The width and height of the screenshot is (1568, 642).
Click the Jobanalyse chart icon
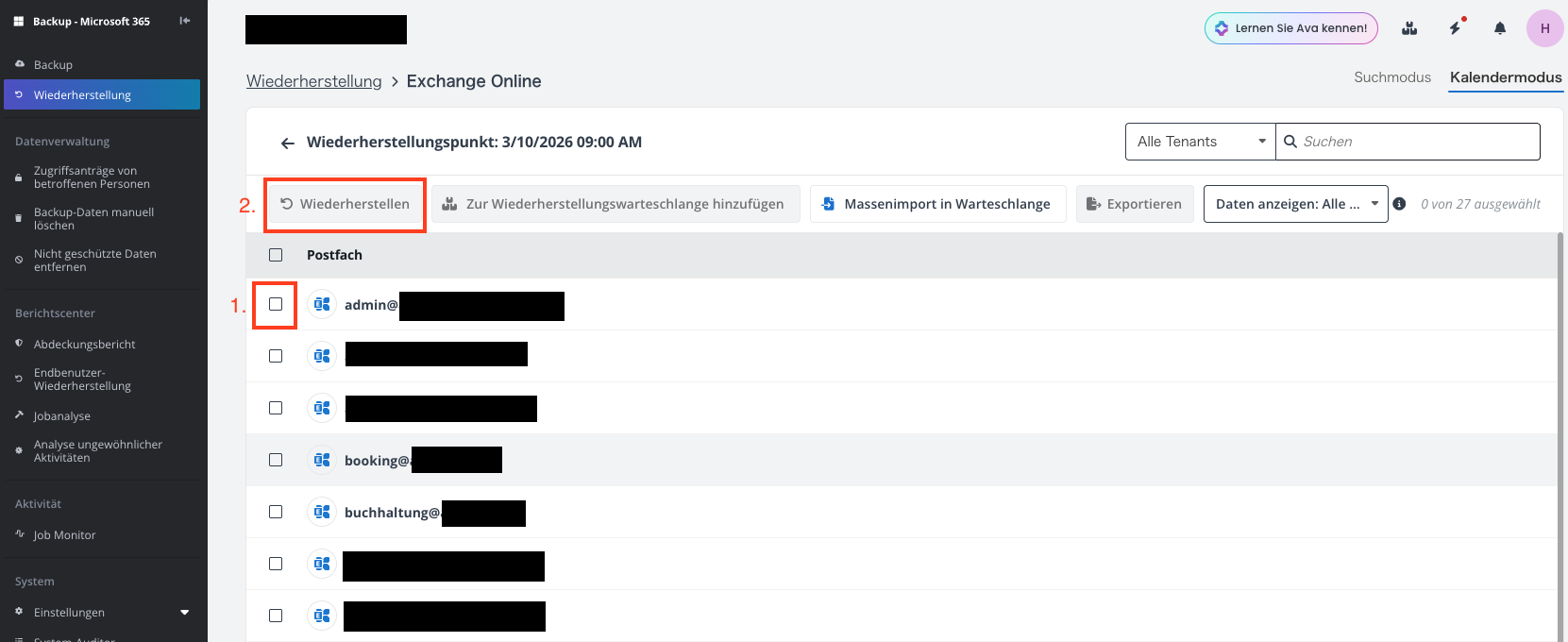pos(19,415)
